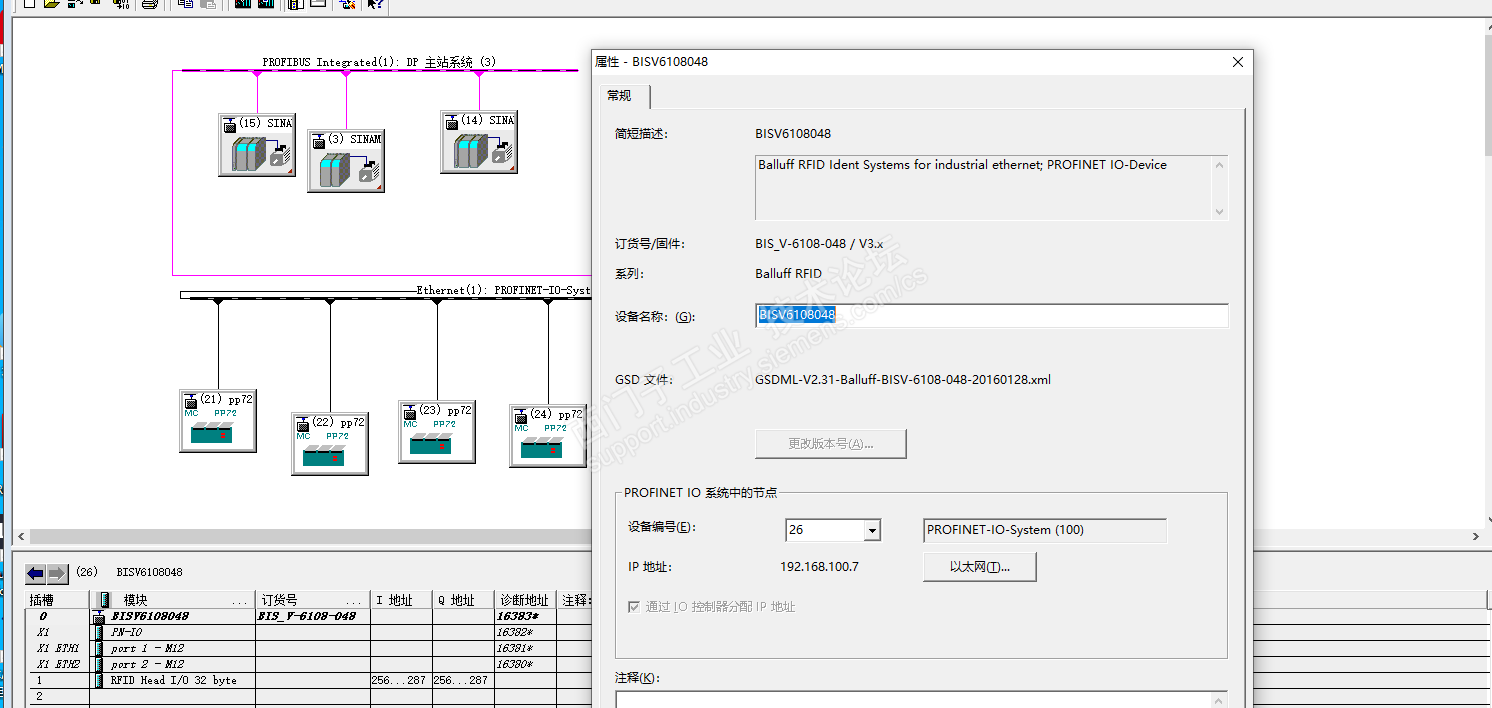Click the Download to module toolbar icon
The image size is (1492, 708).
coord(243,5)
